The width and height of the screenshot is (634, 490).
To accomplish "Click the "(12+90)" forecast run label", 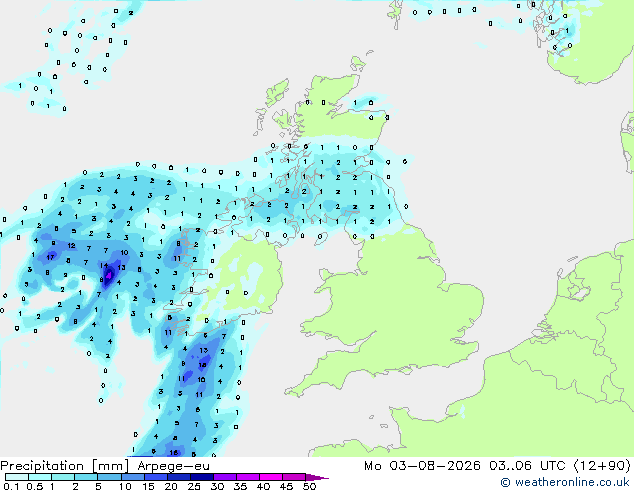I will 602,466.
